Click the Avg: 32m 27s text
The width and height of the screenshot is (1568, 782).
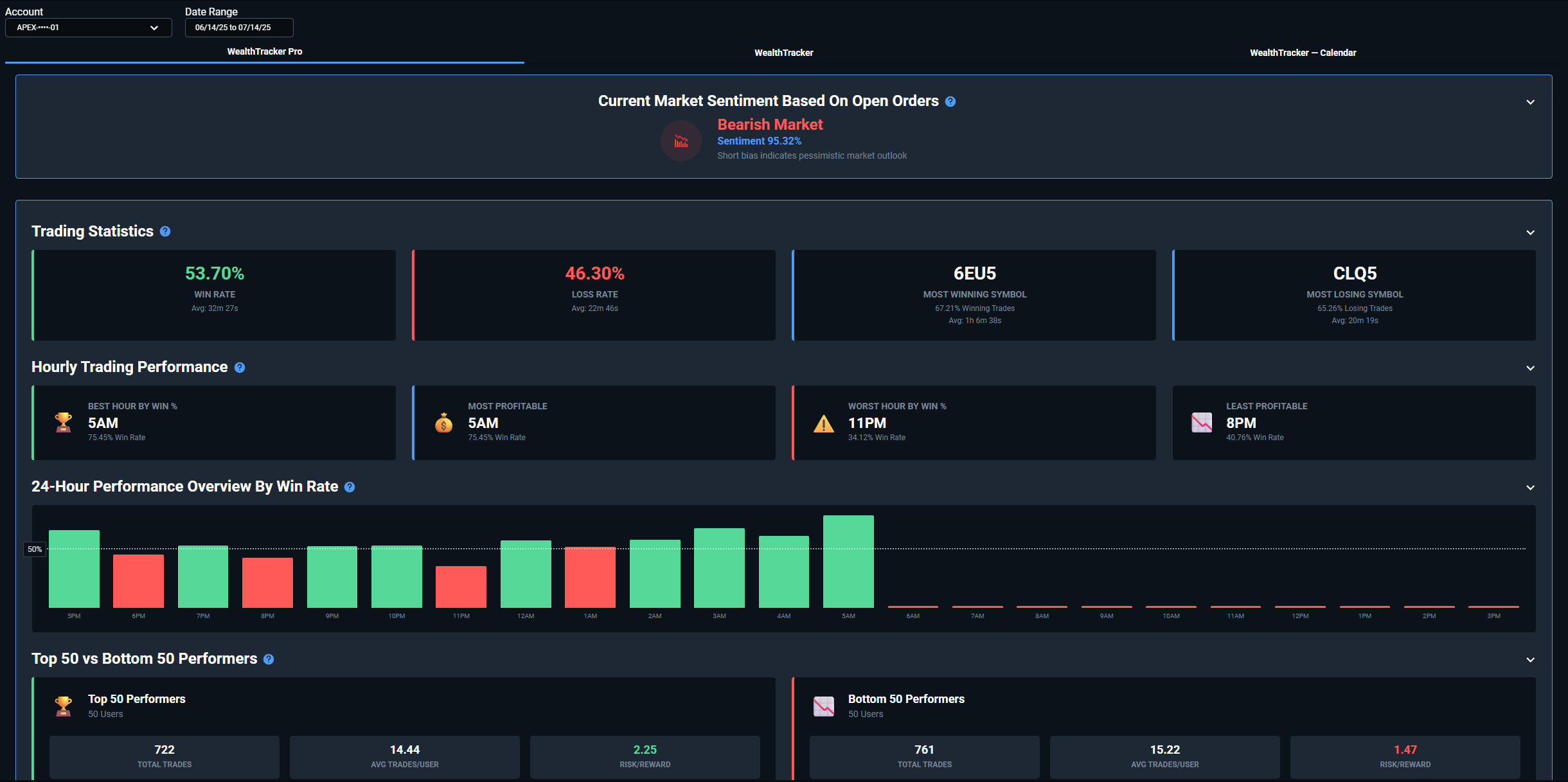click(x=215, y=308)
